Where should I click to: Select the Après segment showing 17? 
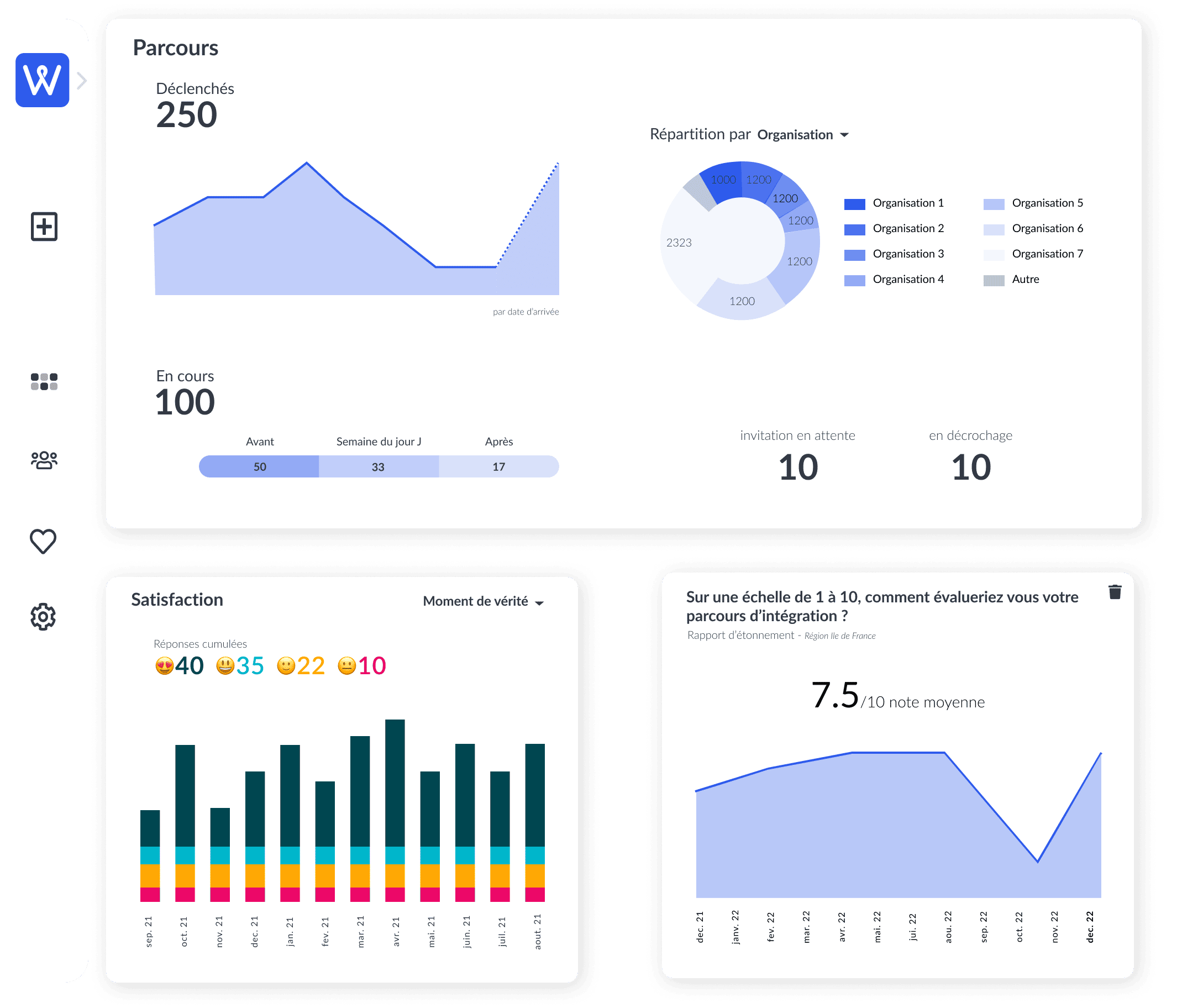(500, 467)
